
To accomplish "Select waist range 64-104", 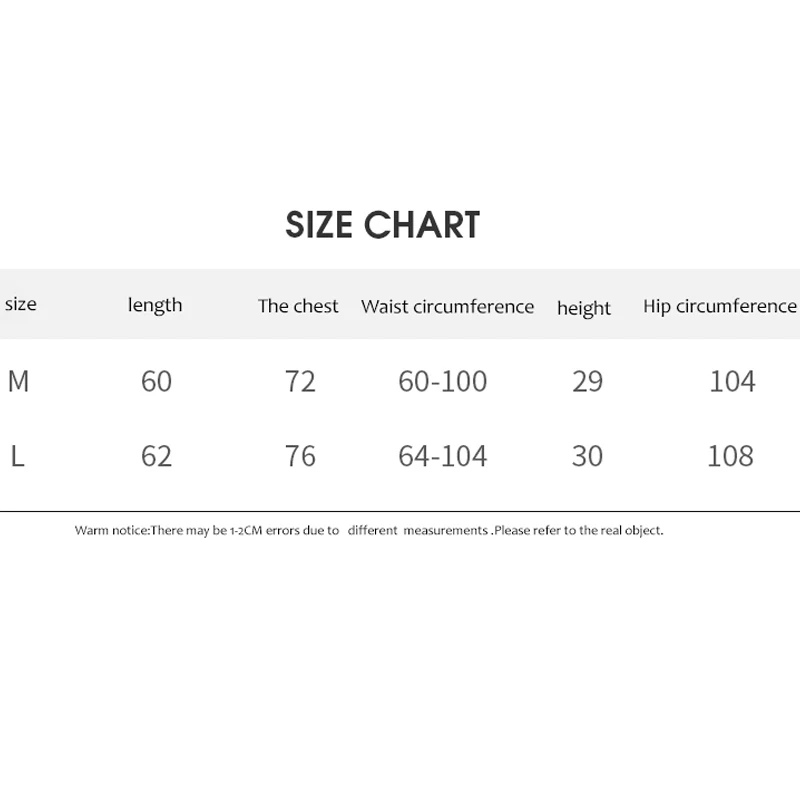I will (x=443, y=456).
